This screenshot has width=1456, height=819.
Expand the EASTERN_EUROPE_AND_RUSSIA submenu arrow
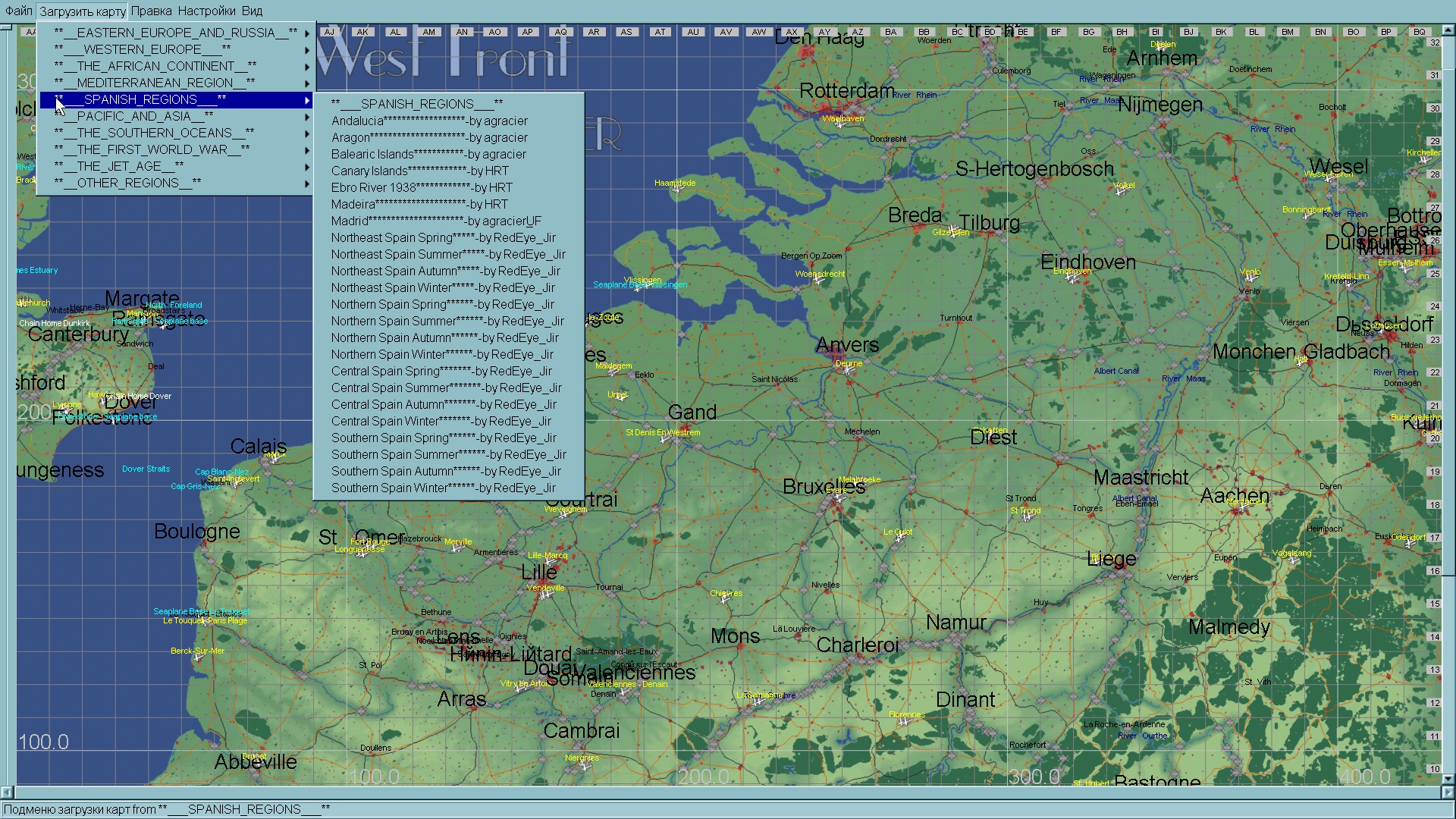click(307, 33)
